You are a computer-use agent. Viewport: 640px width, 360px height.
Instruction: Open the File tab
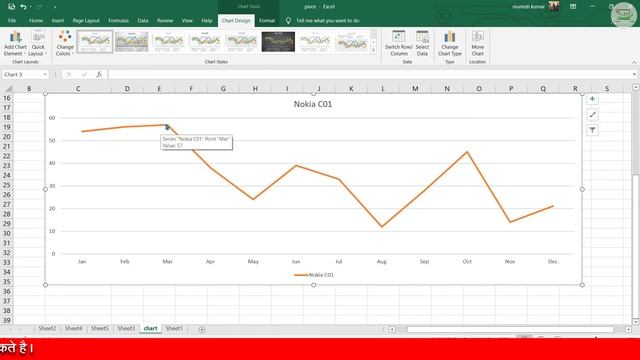[x=12, y=20]
